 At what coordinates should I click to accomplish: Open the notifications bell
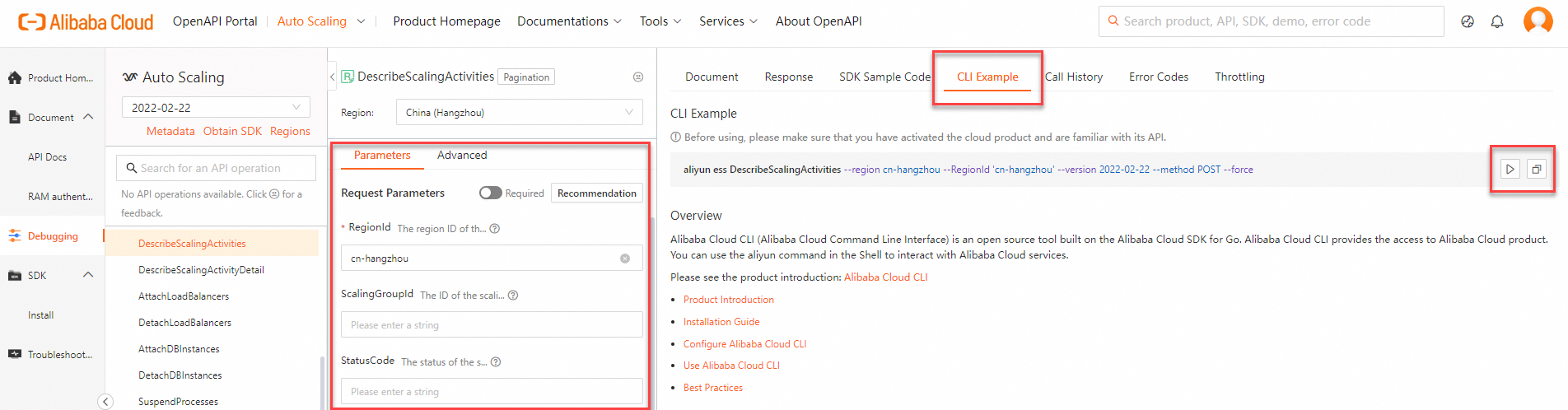pyautogui.click(x=1497, y=22)
